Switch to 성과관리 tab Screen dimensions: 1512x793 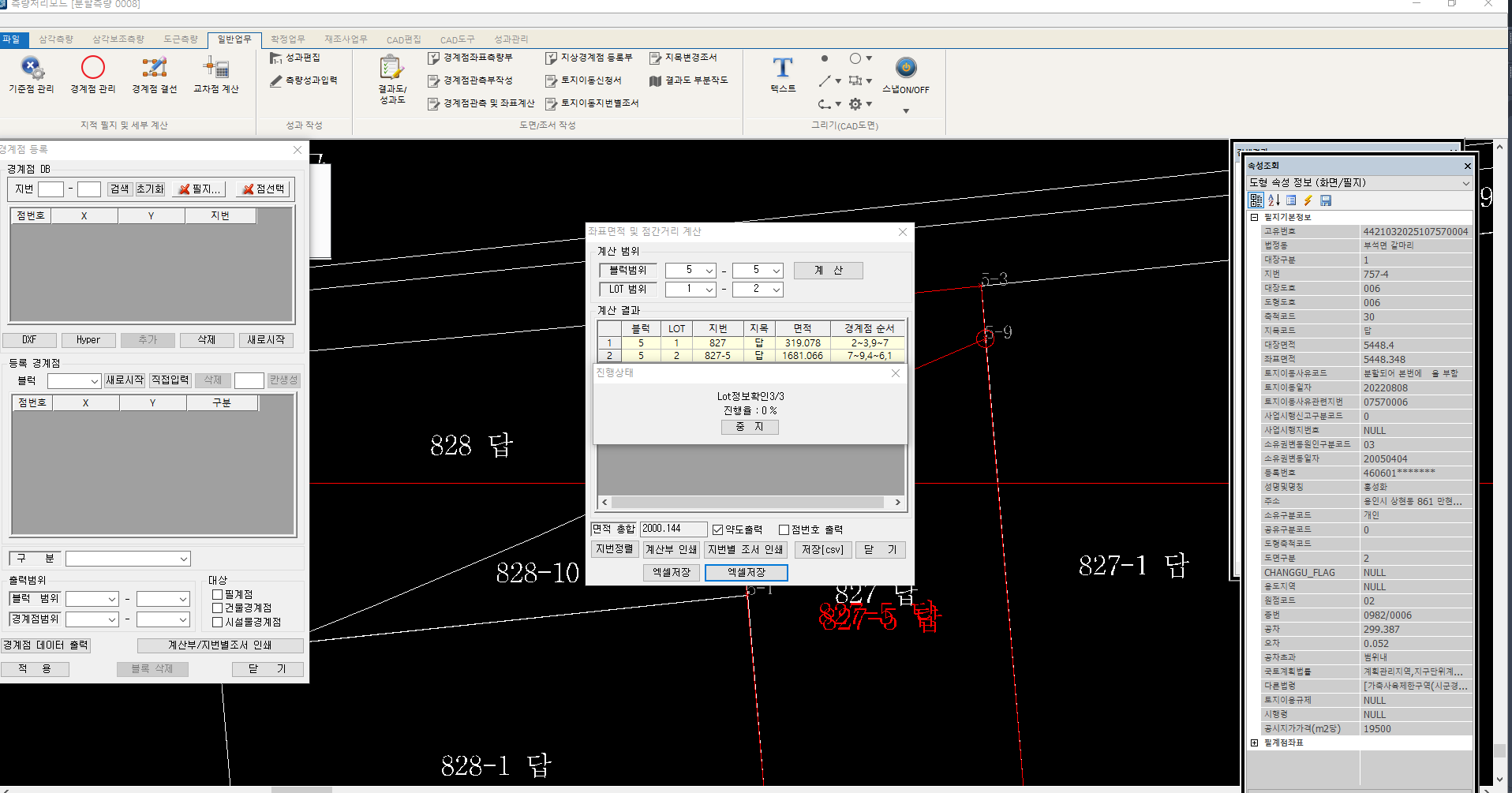[511, 39]
